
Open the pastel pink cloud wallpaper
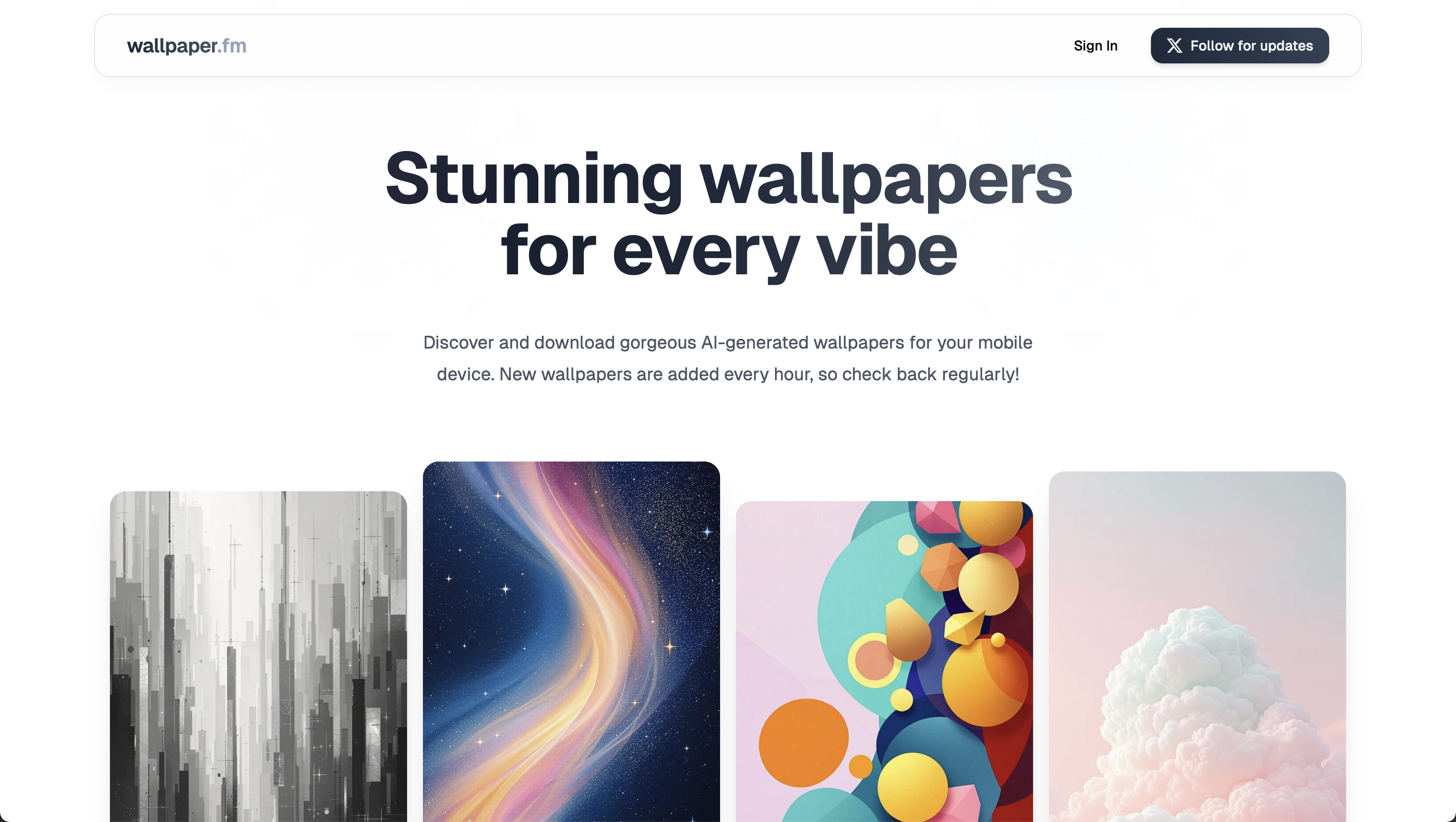(x=1197, y=647)
